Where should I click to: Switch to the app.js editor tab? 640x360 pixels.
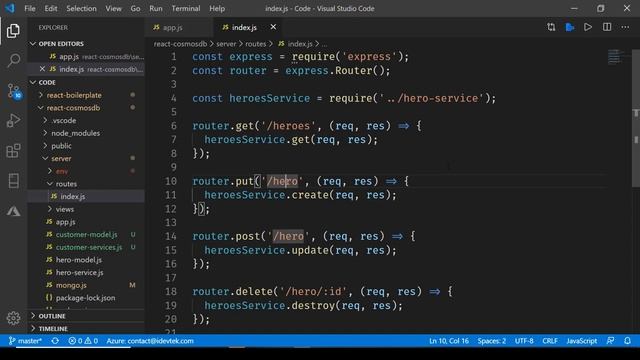178,27
